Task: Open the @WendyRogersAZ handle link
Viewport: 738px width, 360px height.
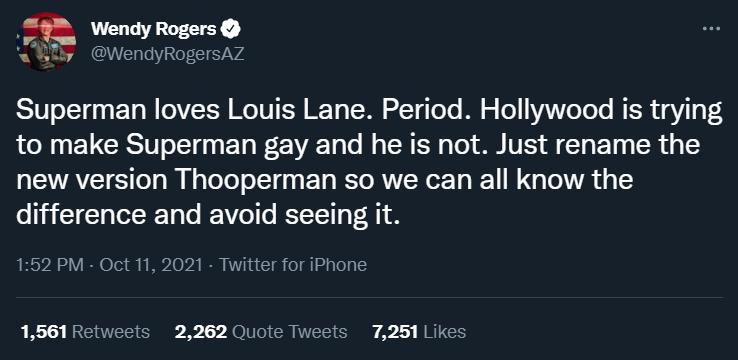Action: click(167, 54)
